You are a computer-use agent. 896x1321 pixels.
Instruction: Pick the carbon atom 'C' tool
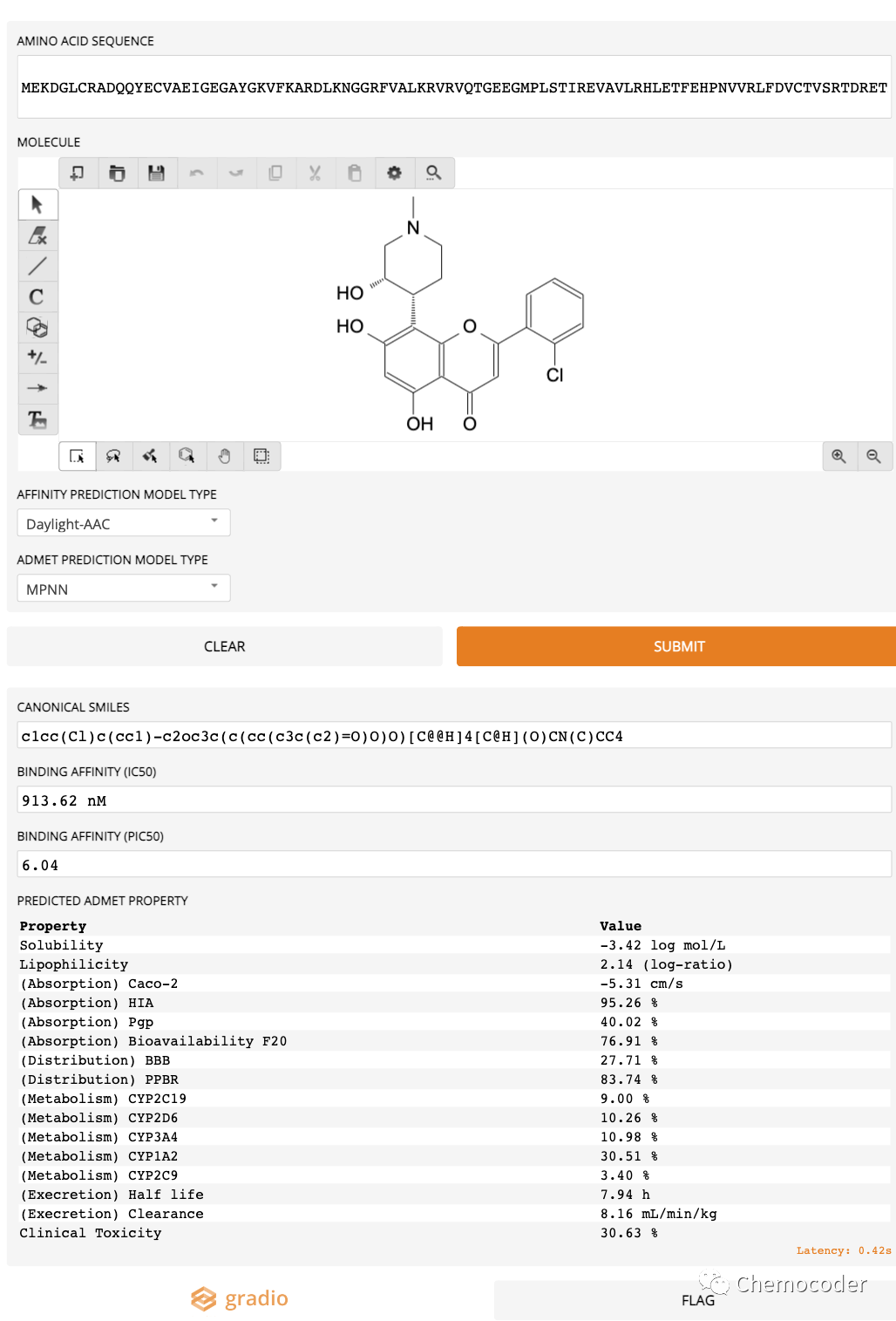click(x=37, y=296)
